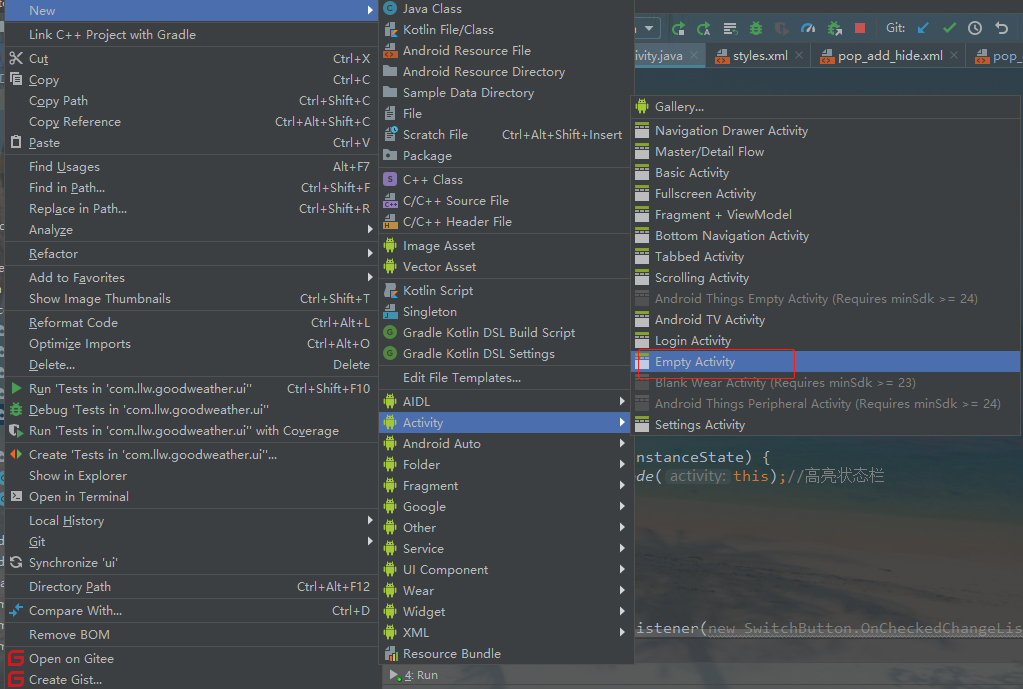The width and height of the screenshot is (1023, 689).
Task: Expand the Analyze submenu arrow
Action: point(370,230)
